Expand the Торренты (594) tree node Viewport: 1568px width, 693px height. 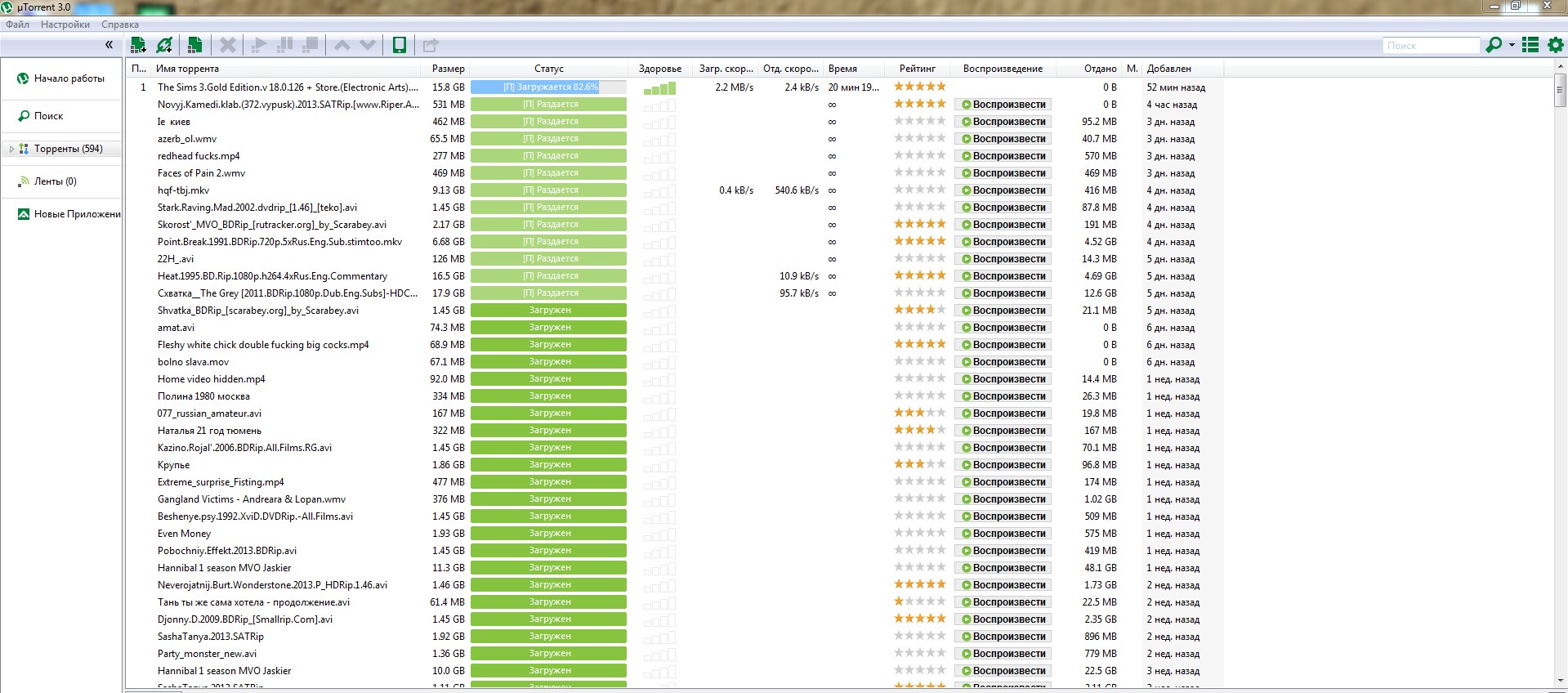coord(11,149)
